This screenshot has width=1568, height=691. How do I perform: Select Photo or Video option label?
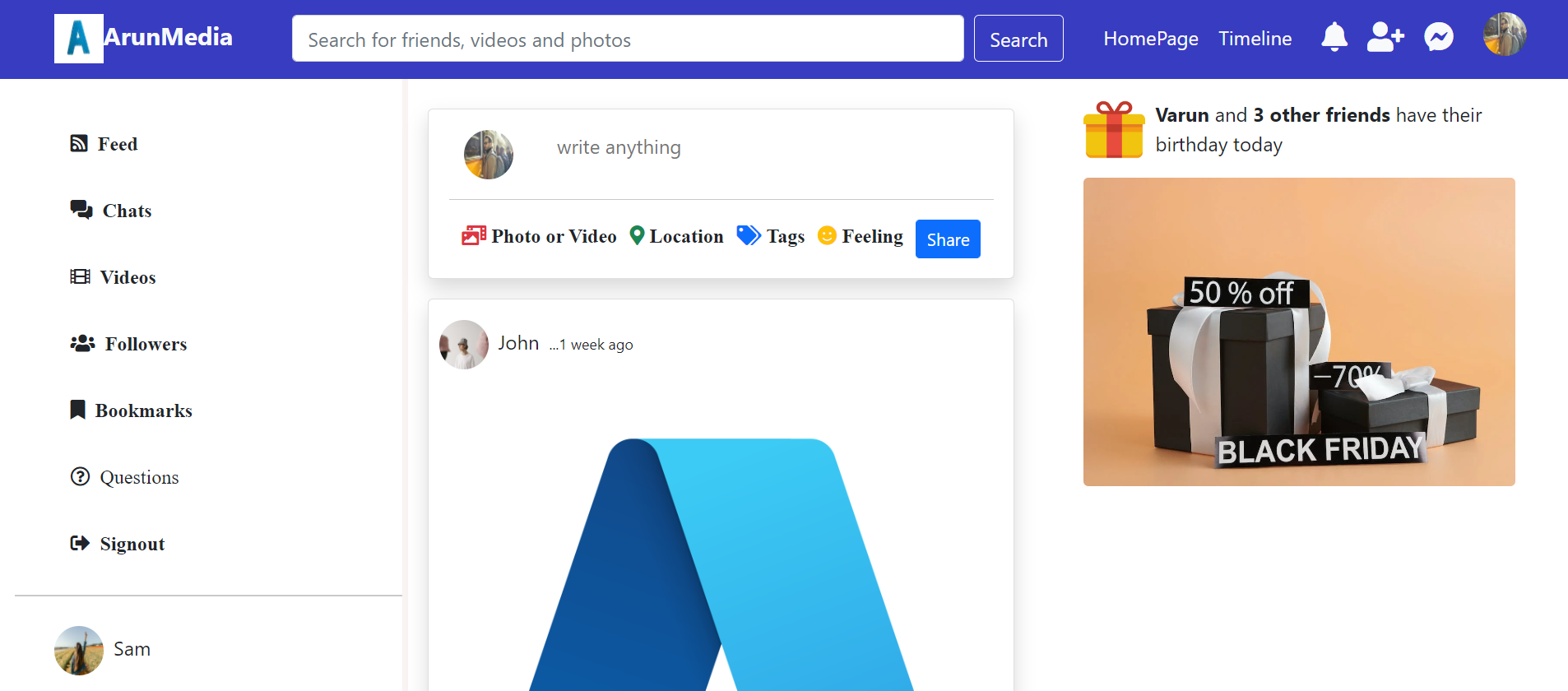[554, 236]
